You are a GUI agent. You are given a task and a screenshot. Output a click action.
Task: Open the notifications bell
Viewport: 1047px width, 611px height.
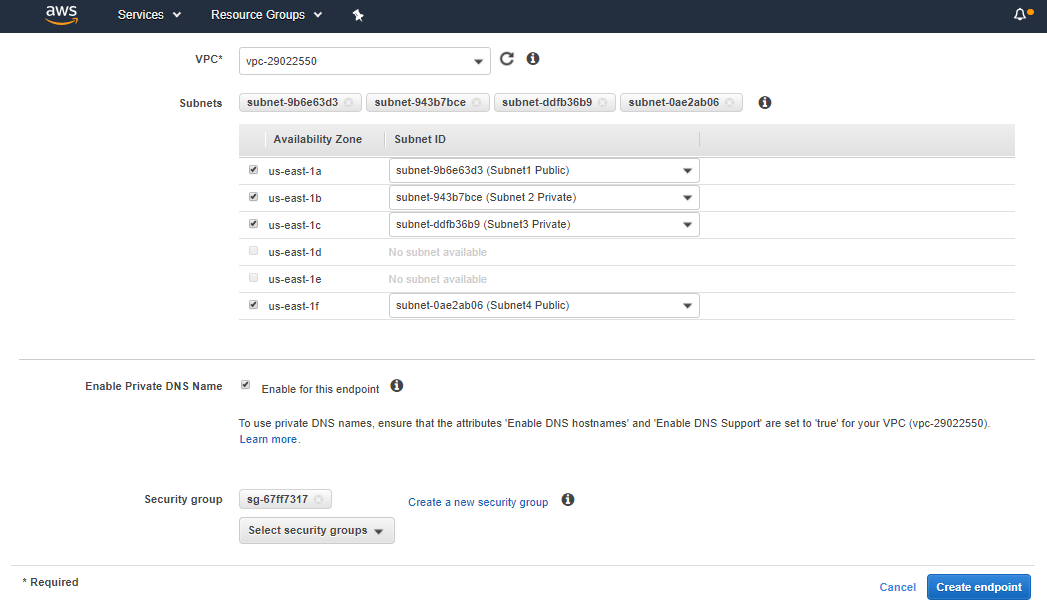pos(1021,15)
